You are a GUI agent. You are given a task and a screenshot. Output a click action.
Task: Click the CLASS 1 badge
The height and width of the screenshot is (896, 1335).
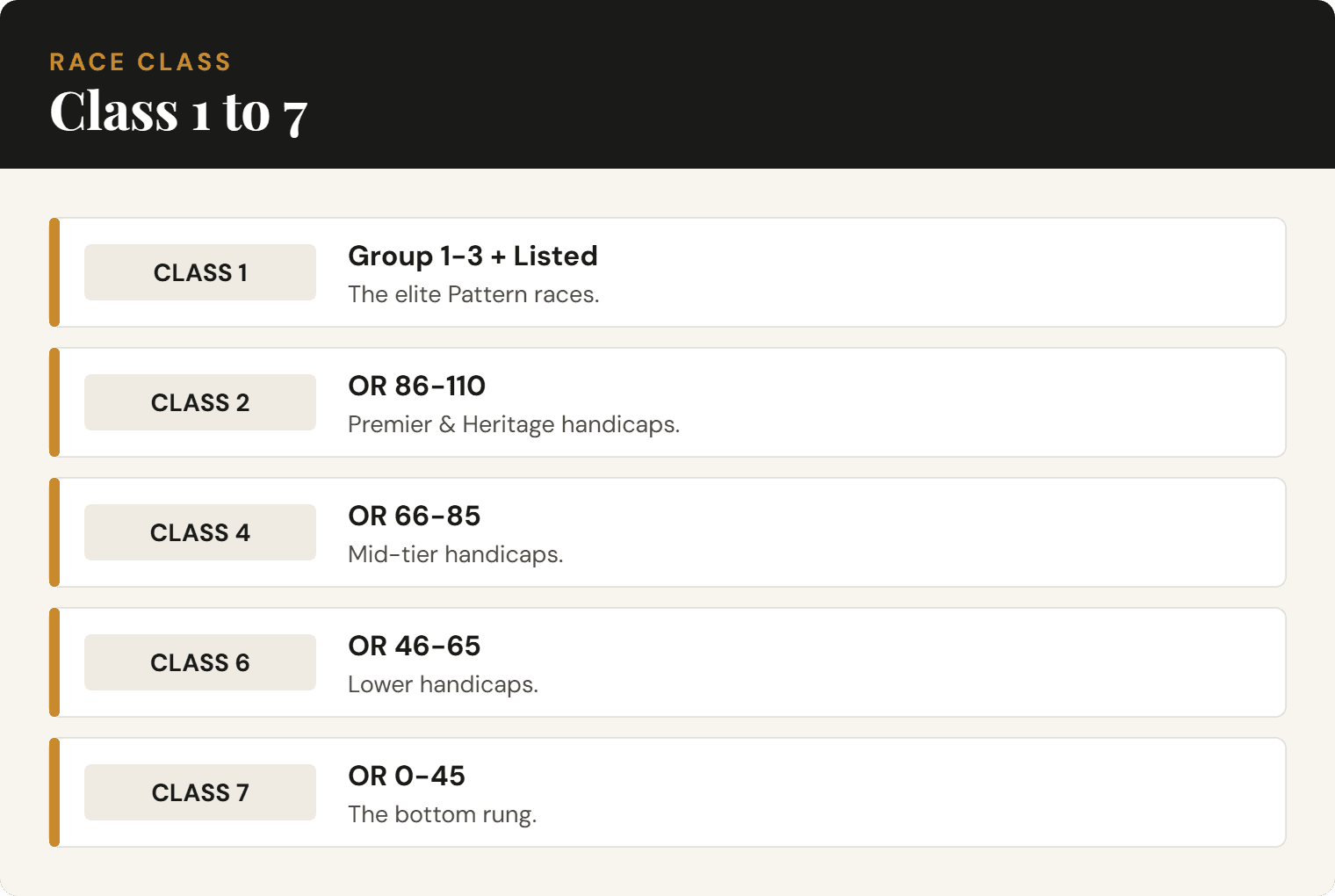(200, 272)
